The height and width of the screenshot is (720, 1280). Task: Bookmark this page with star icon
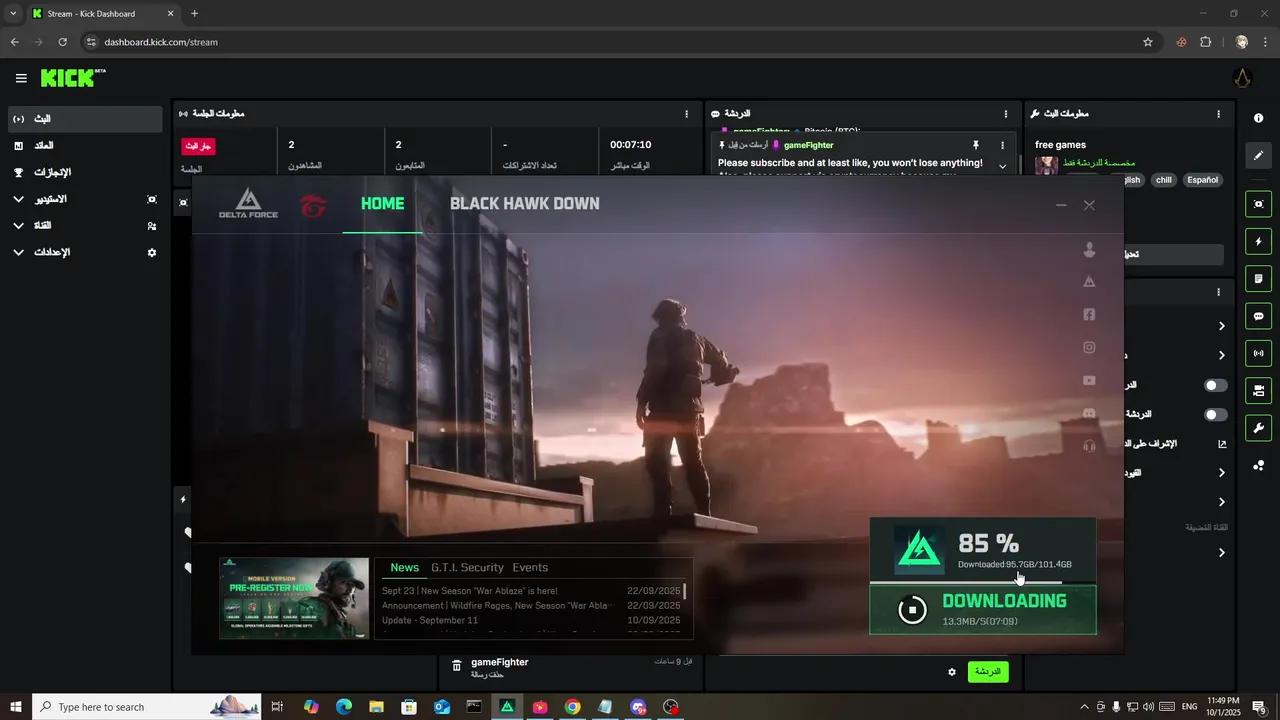[1148, 42]
